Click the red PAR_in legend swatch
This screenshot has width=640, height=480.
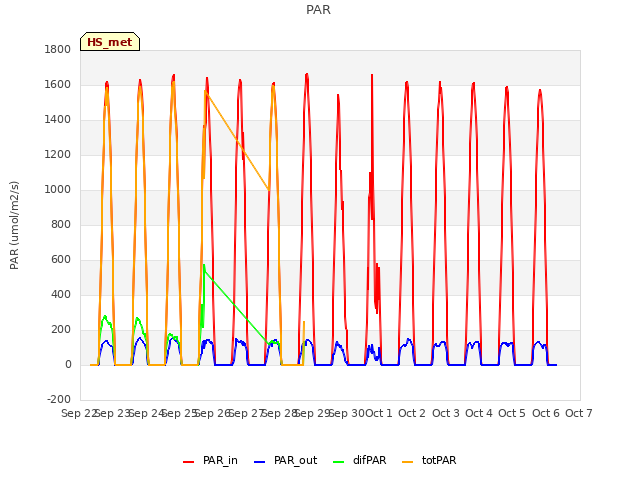click(x=188, y=462)
